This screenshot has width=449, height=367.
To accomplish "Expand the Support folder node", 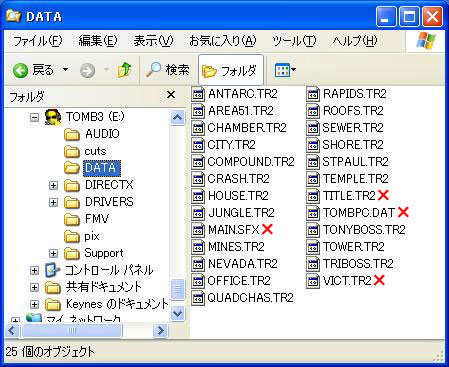I will [53, 253].
